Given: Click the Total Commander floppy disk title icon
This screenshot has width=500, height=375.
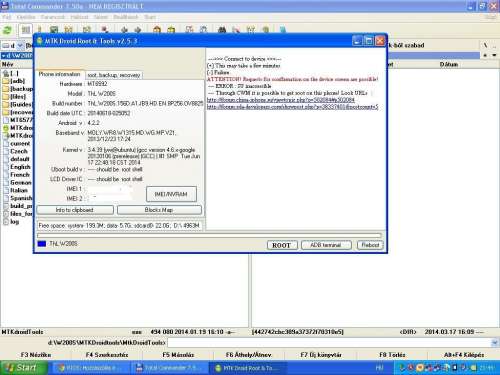Looking at the screenshot, I should 4,6.
